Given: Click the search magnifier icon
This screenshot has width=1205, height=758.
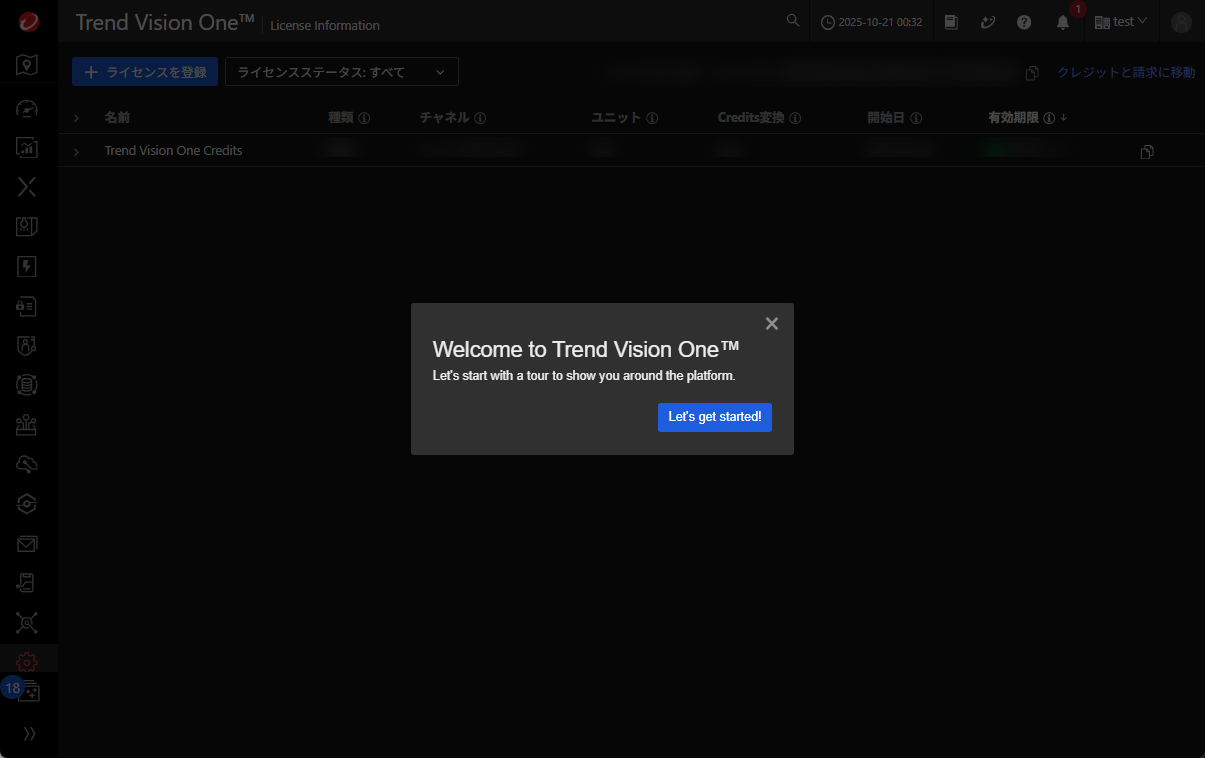Looking at the screenshot, I should pyautogui.click(x=793, y=21).
